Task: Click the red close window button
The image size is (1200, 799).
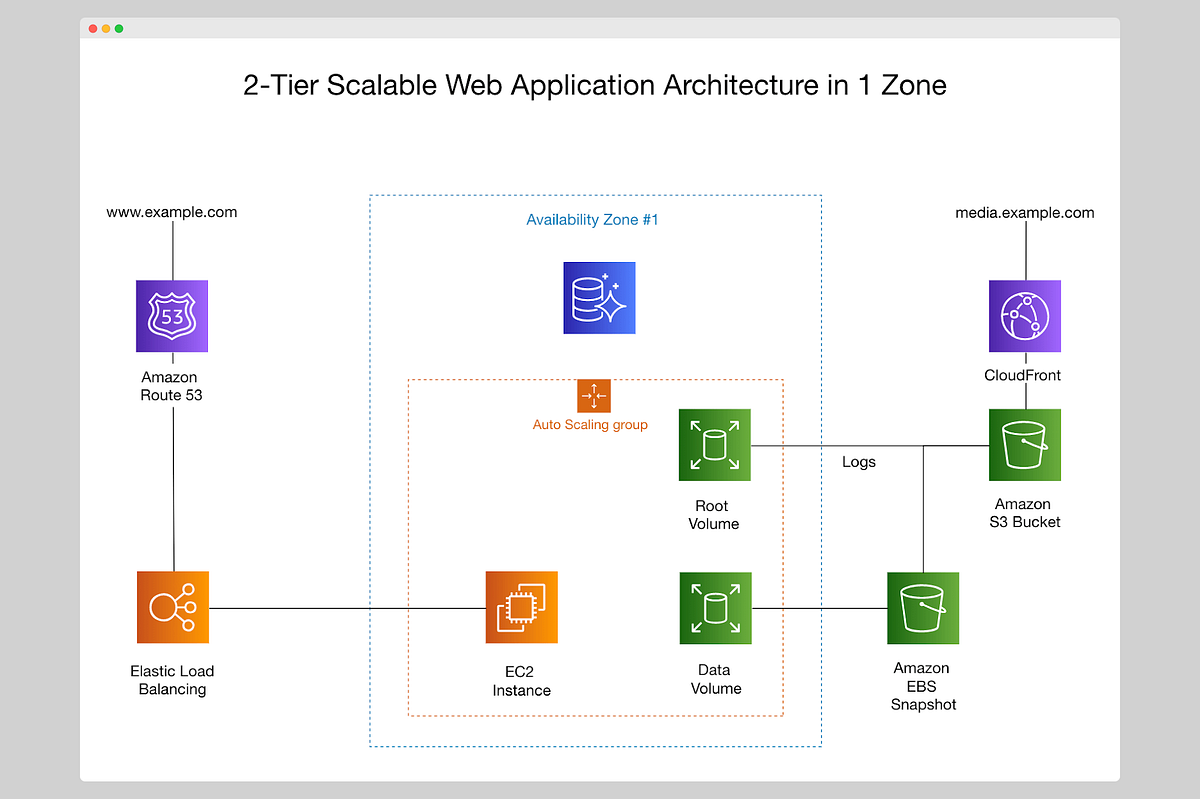Action: coord(94,28)
